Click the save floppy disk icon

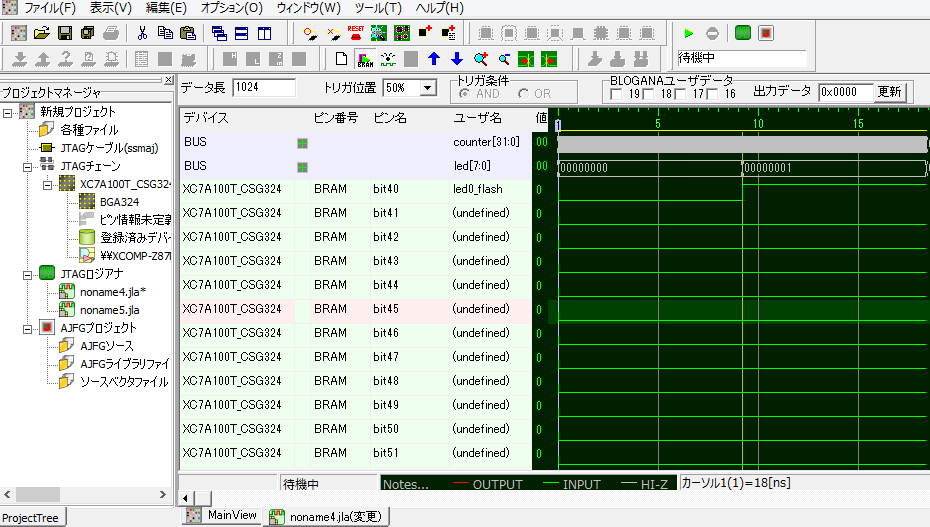(65, 33)
